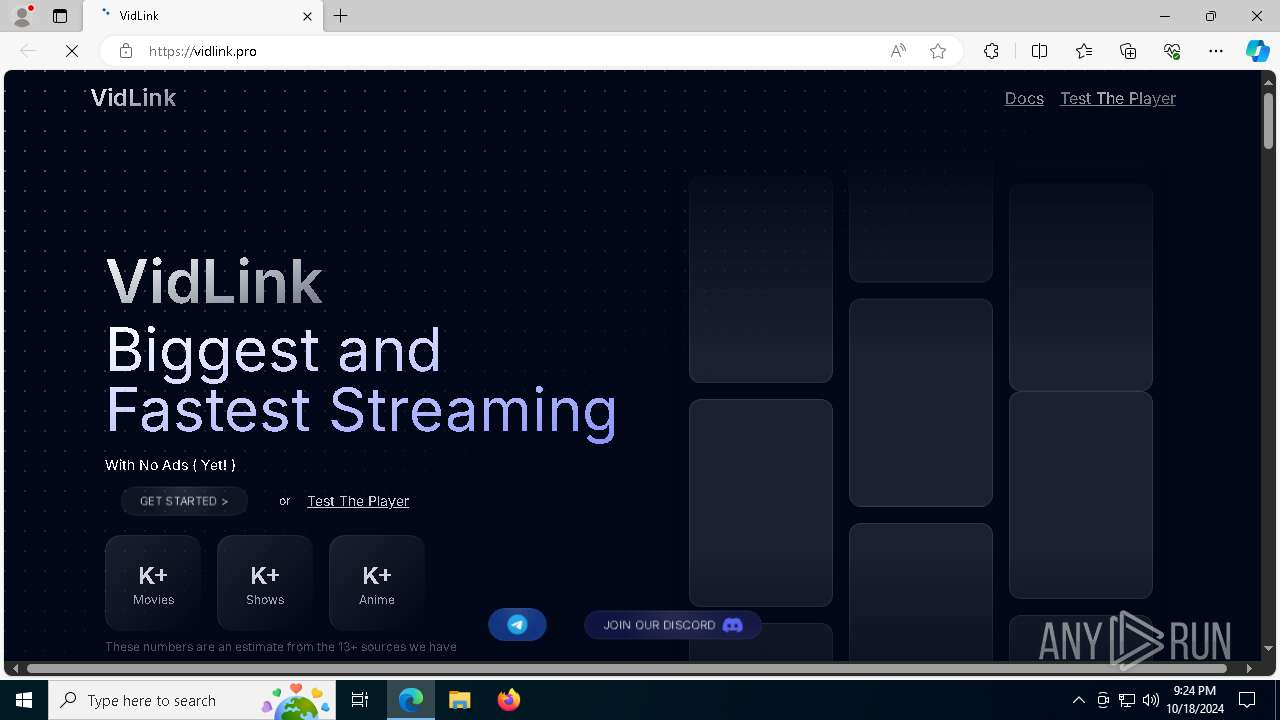Select the K+ Anime stat card

tap(377, 584)
